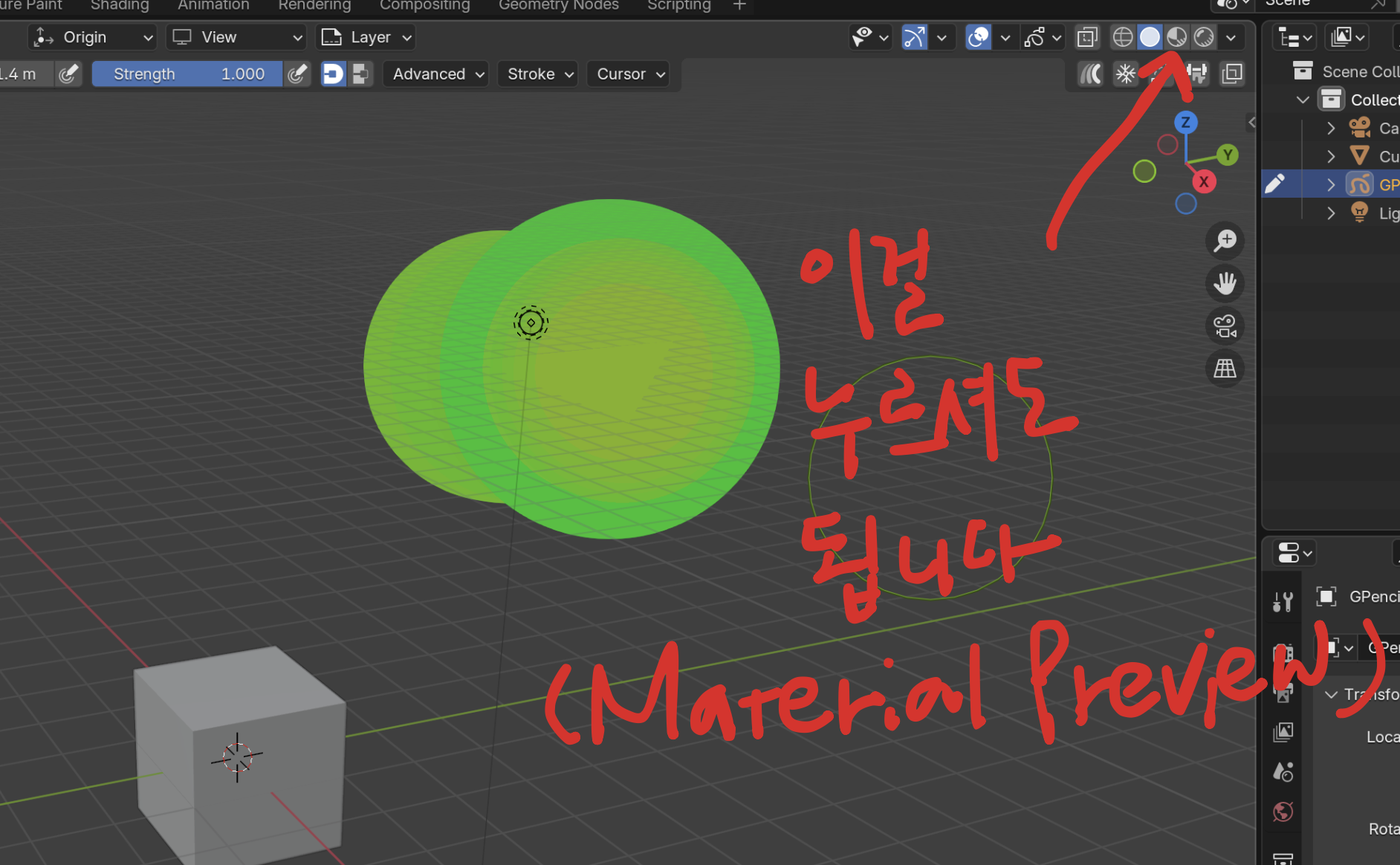This screenshot has width=1400, height=865.
Task: Switch to the Geometry Nodes workspace tab
Action: (558, 6)
